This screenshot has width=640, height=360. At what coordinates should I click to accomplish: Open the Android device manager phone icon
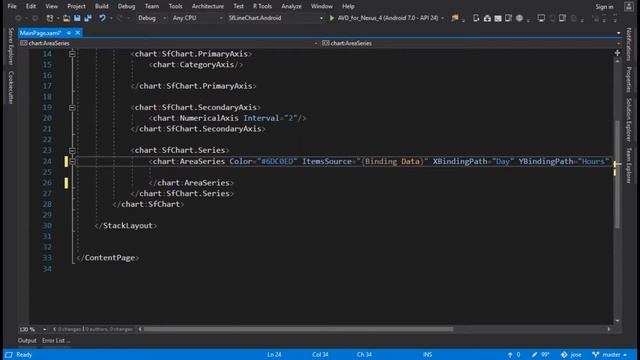pos(476,18)
